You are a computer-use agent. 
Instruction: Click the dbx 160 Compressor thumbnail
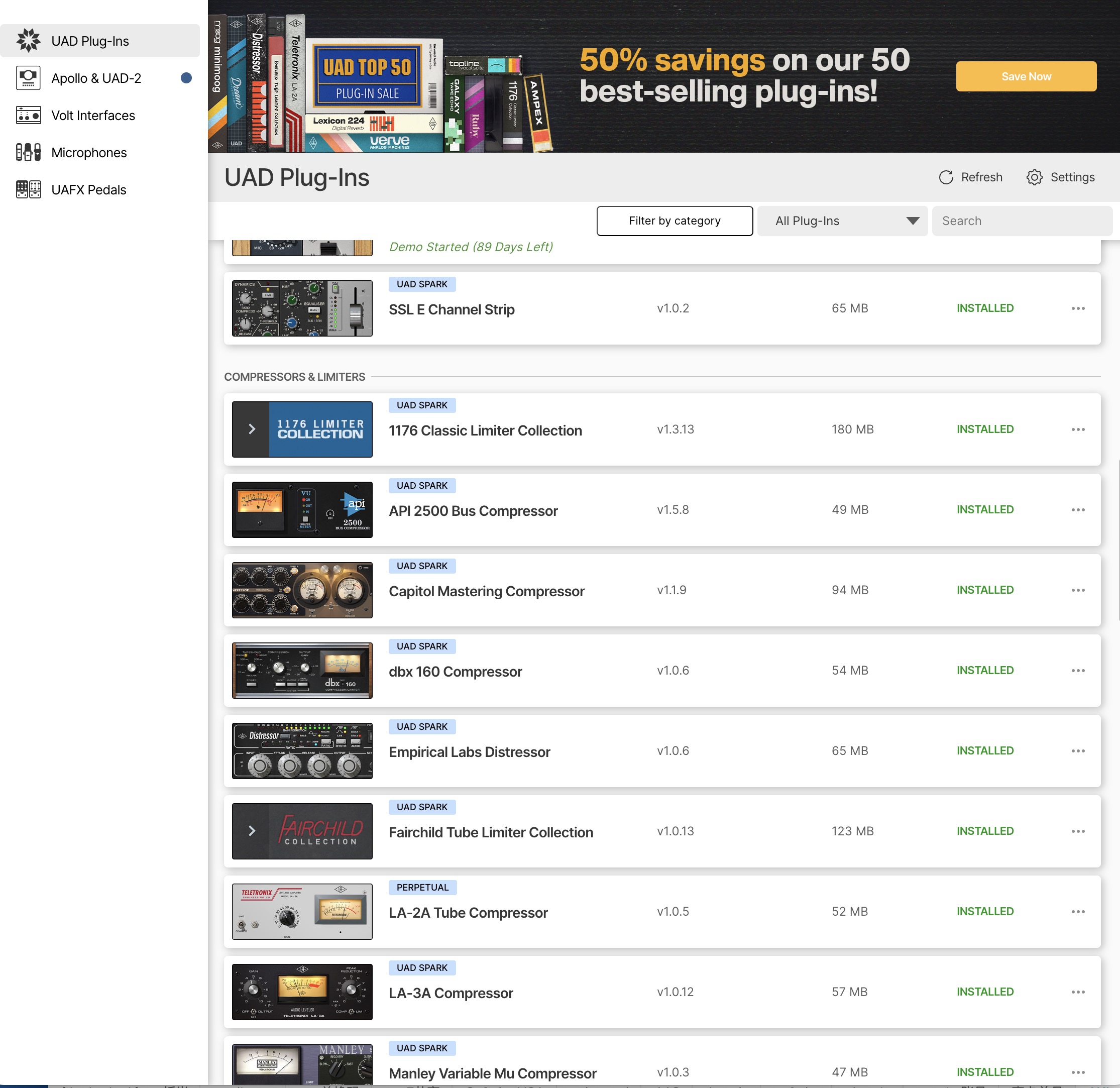pos(302,670)
